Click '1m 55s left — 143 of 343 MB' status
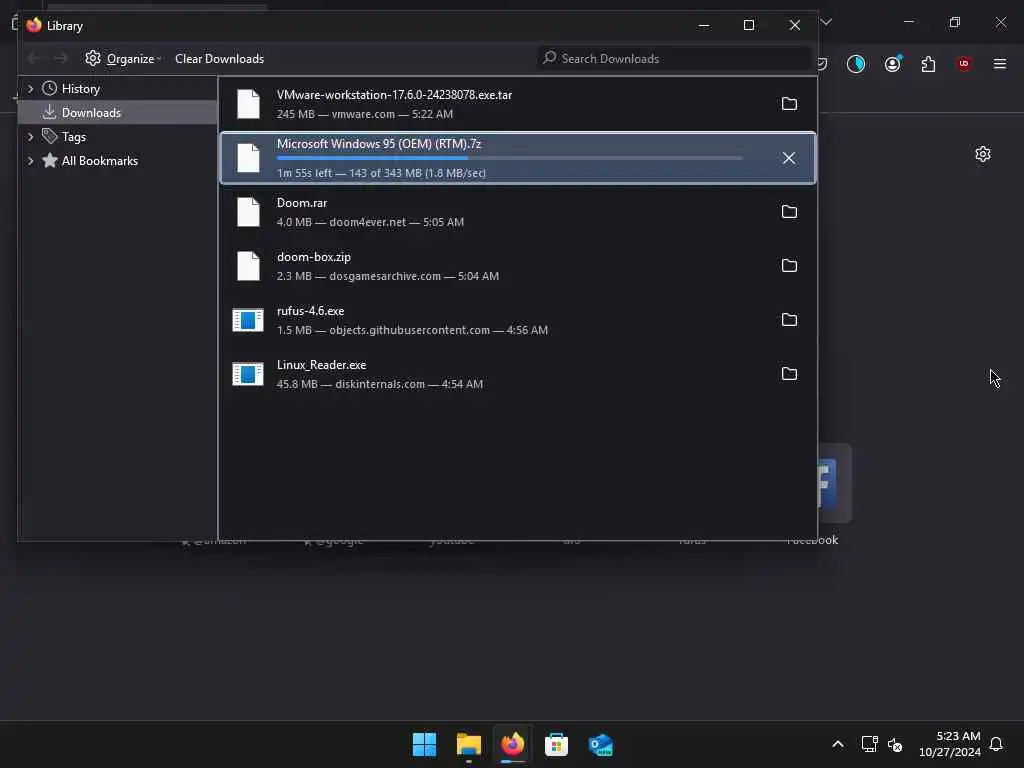This screenshot has height=768, width=1024. (381, 173)
